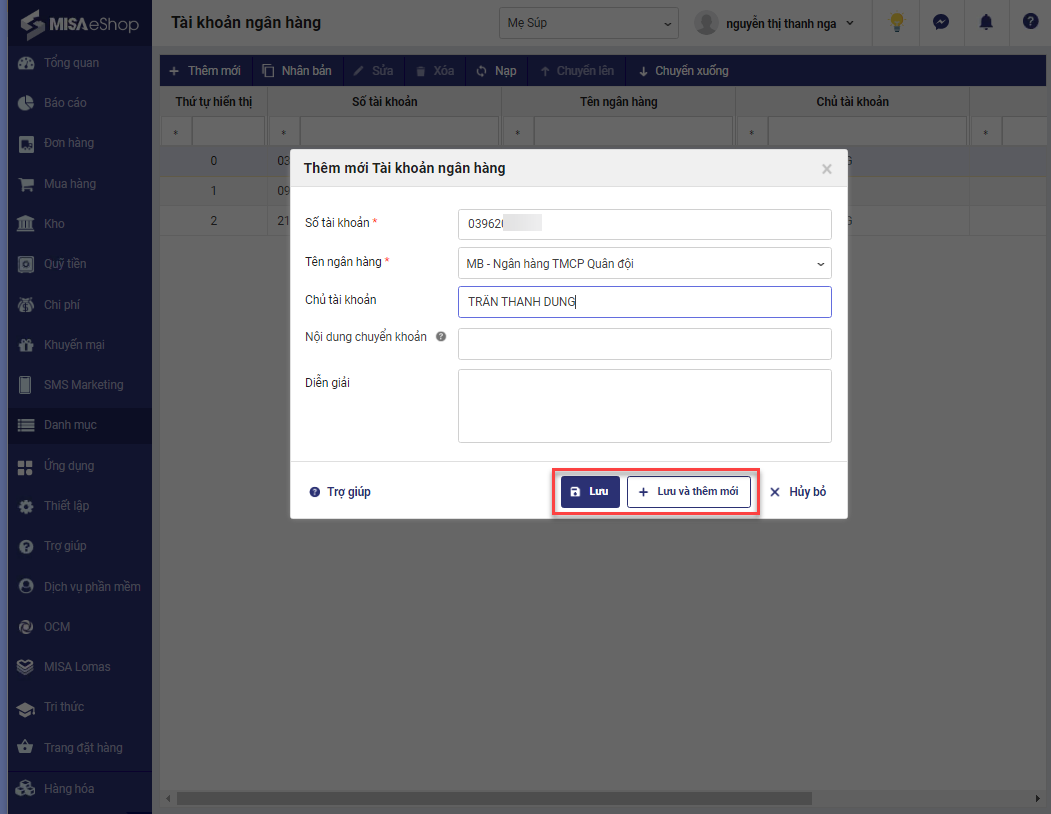Open filter operator for Chủ tài khoản column
The width and height of the screenshot is (1051, 814).
pos(752,133)
